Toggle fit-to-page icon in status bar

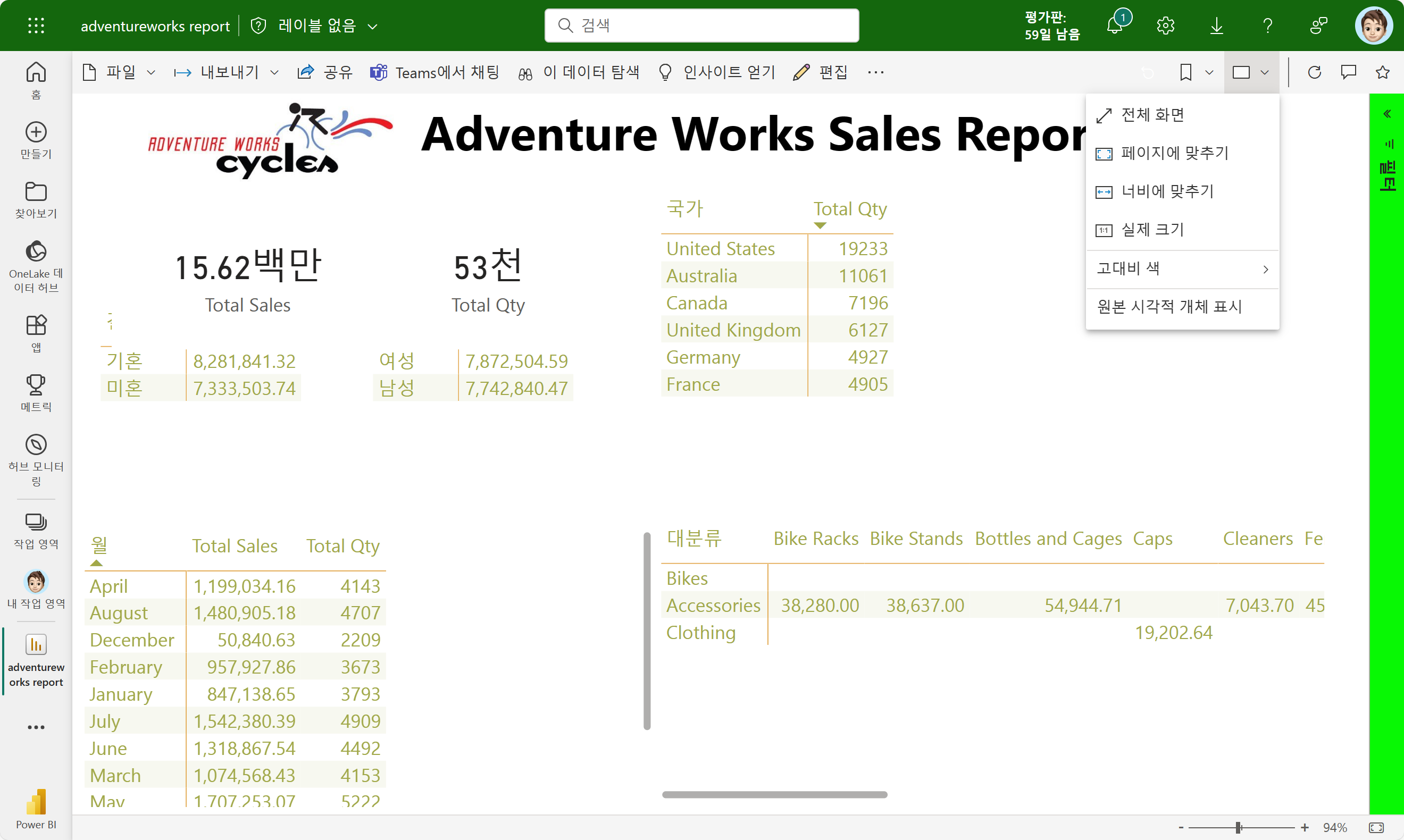pyautogui.click(x=1376, y=828)
